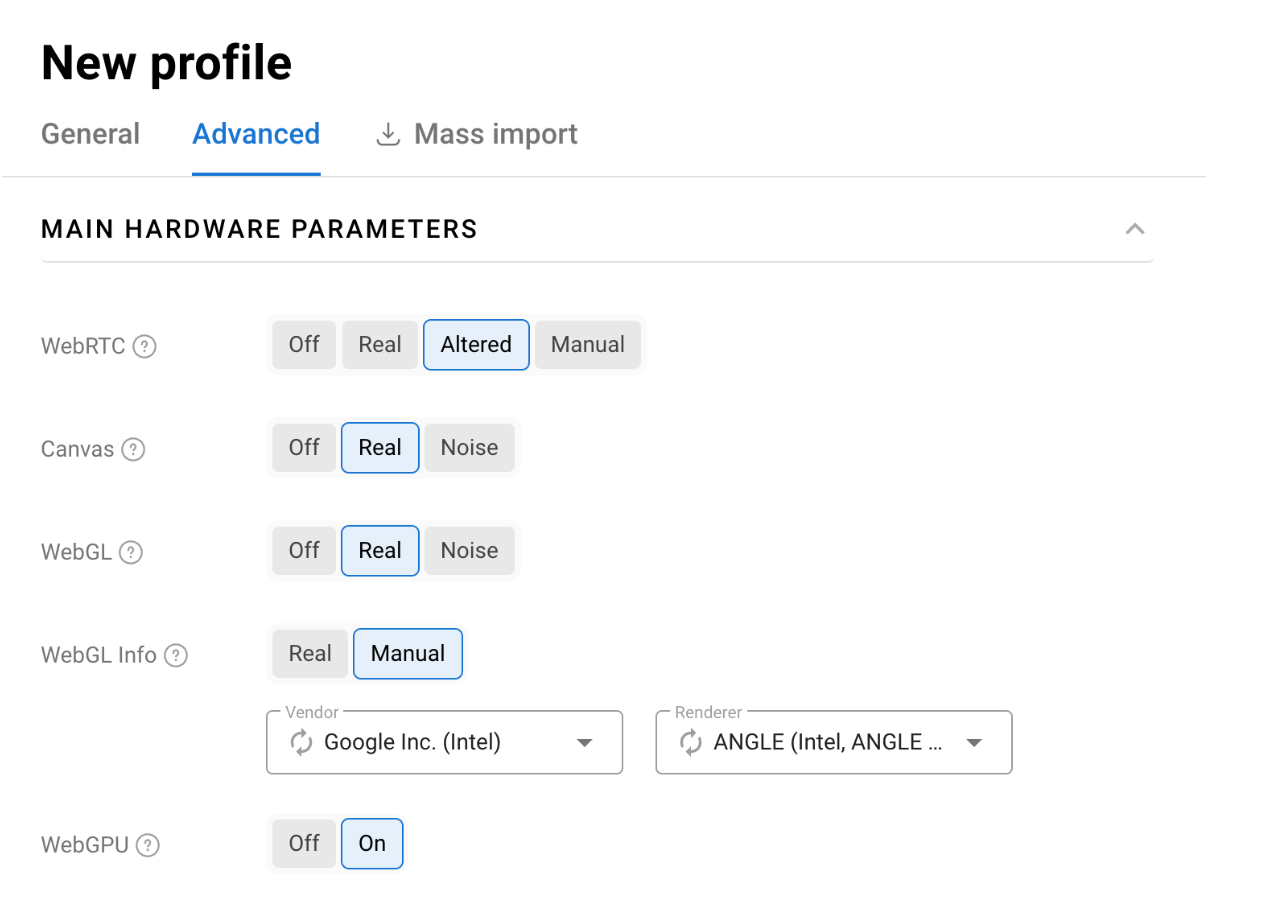The height and width of the screenshot is (908, 1266).
Task: Select Real for WebRTC
Action: [380, 345]
